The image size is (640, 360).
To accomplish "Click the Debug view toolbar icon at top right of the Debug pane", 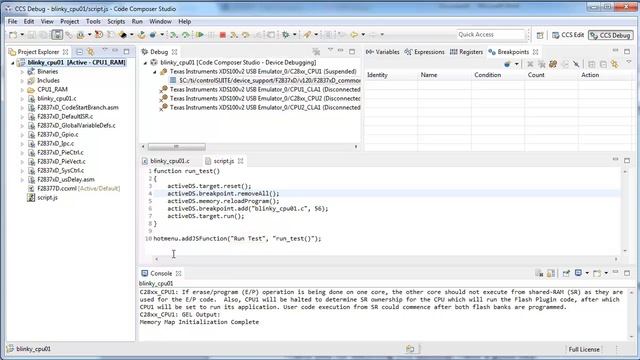I will (316, 52).
